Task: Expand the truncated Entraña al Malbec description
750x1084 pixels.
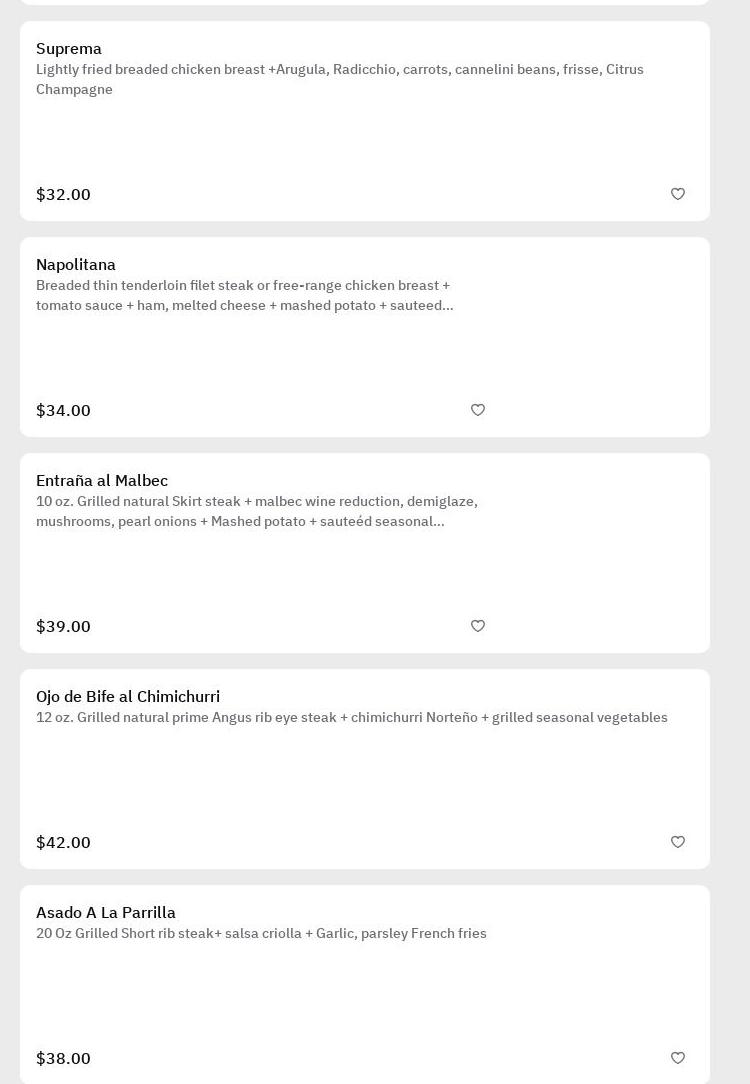Action: click(x=257, y=512)
